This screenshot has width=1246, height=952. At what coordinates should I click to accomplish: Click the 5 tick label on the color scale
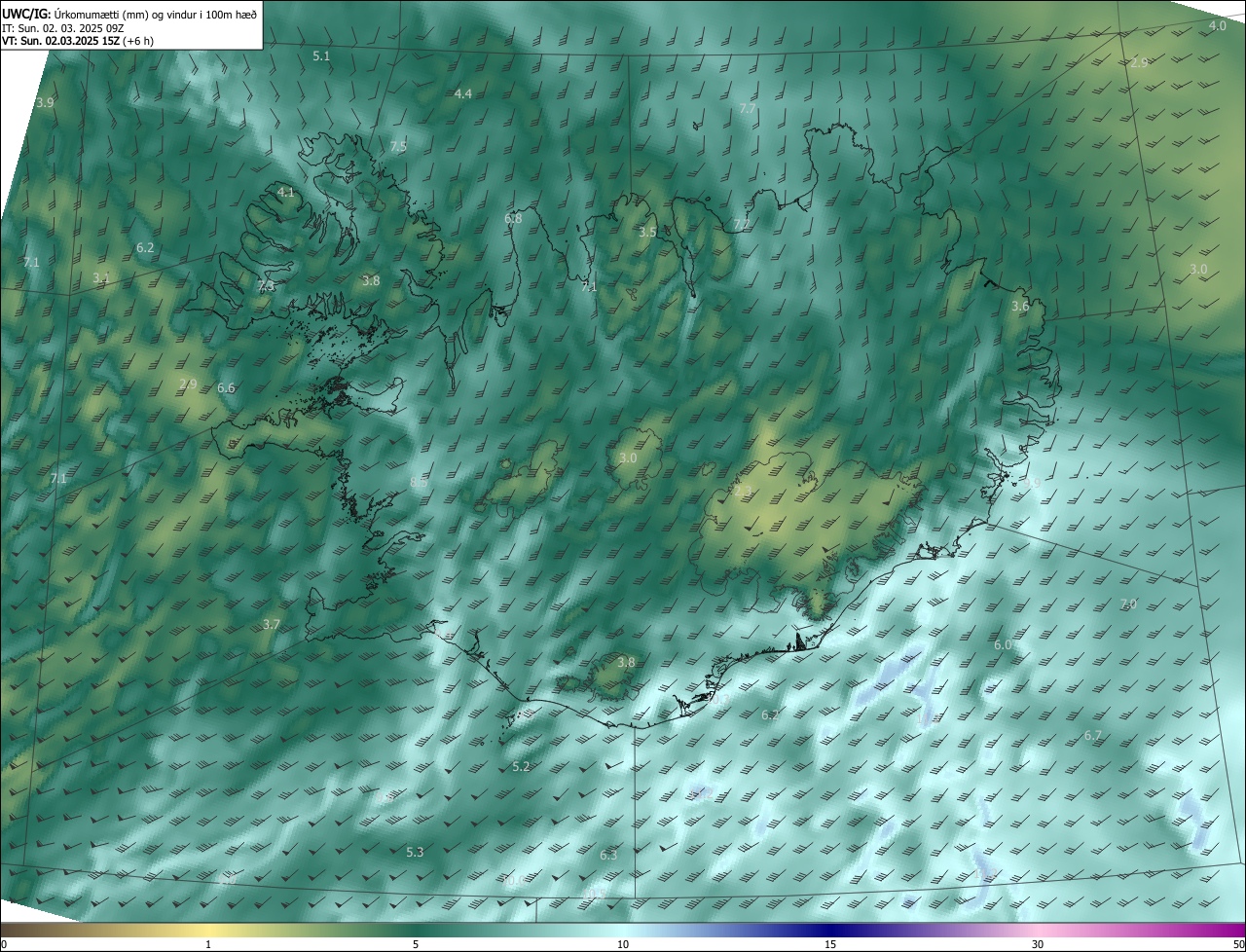[x=416, y=944]
